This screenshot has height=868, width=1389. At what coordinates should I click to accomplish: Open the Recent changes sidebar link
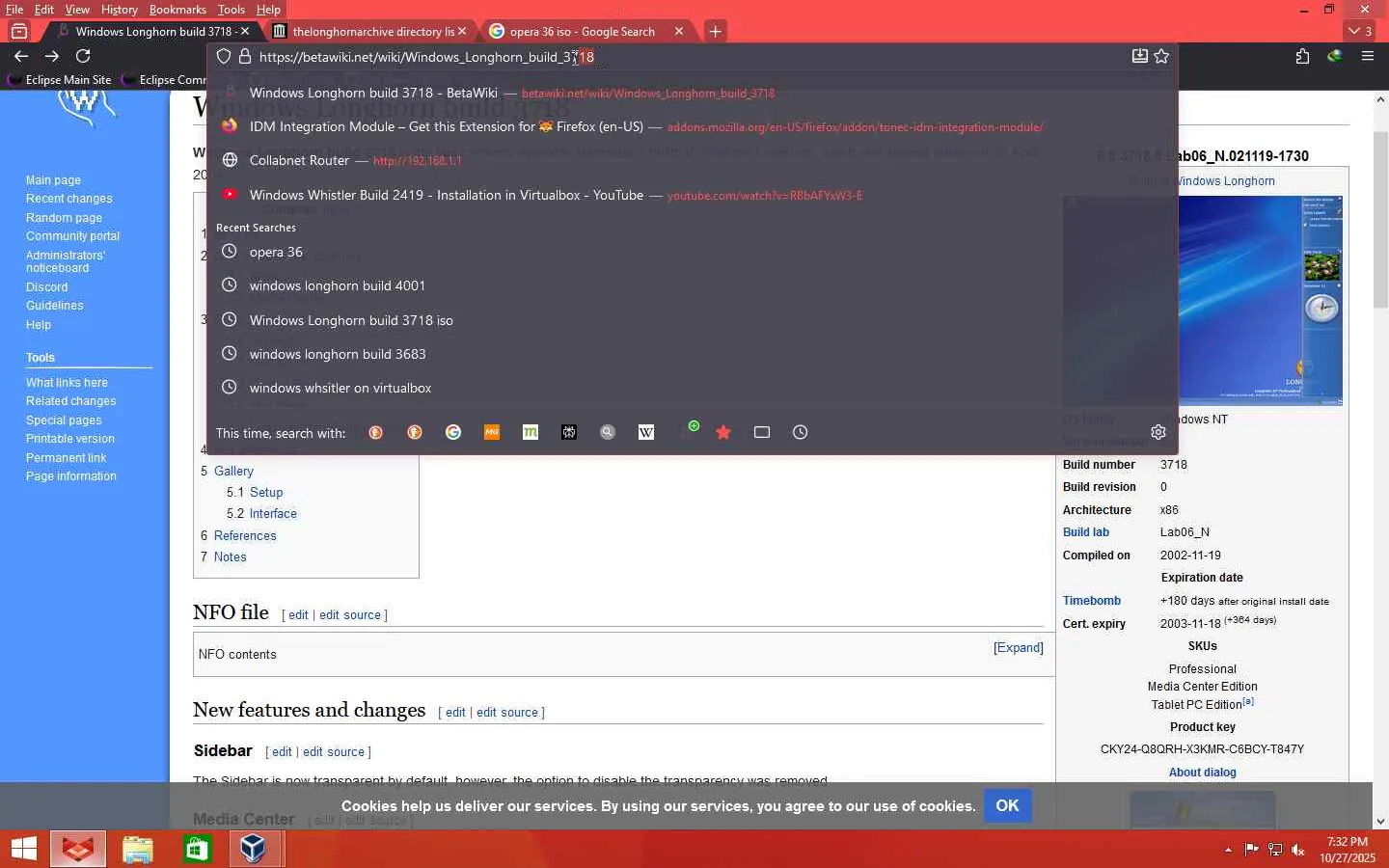[x=69, y=199]
